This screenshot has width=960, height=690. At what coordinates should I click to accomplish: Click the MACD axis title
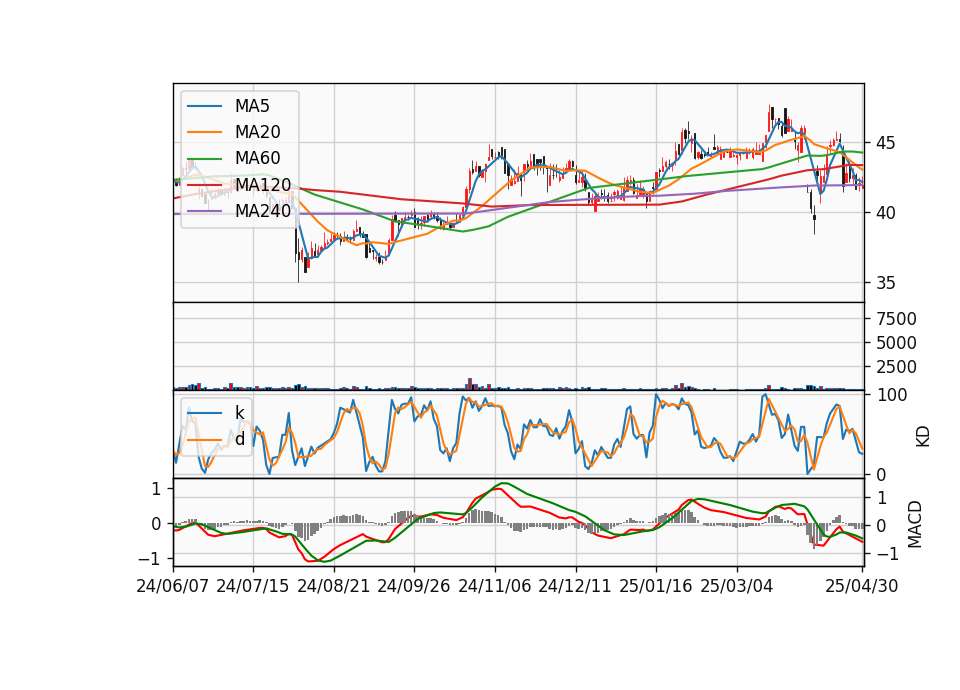[915, 523]
